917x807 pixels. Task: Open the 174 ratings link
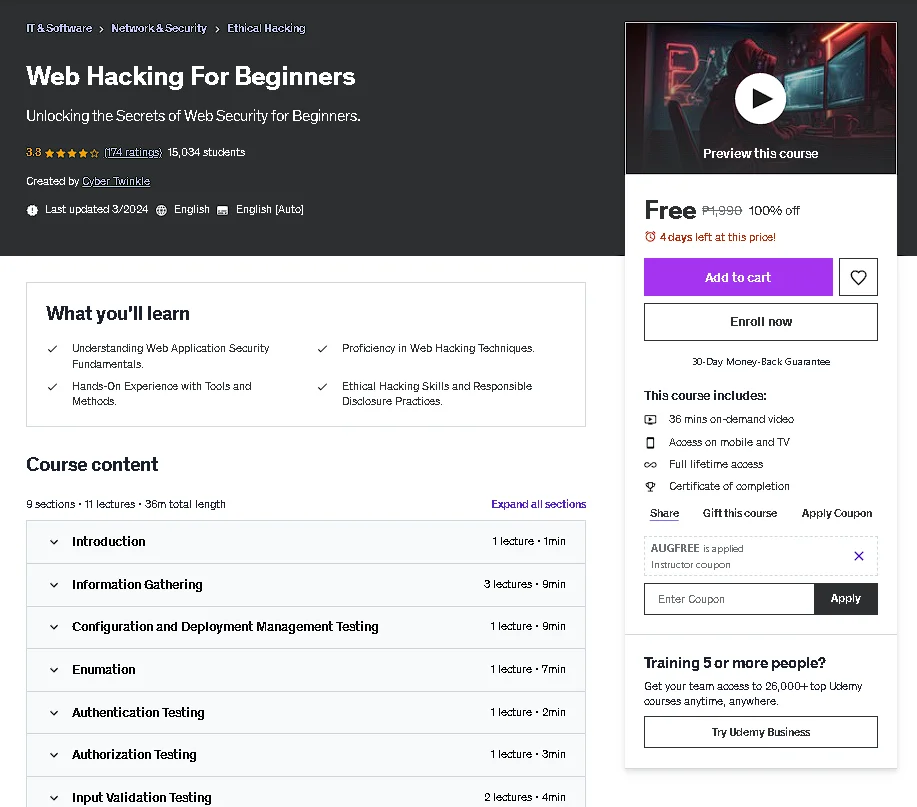(x=133, y=152)
